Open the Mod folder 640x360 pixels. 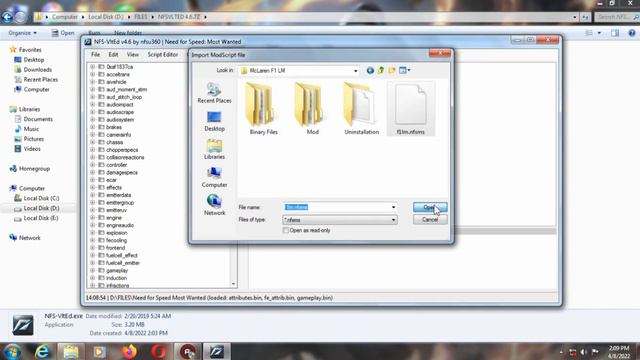tap(312, 109)
